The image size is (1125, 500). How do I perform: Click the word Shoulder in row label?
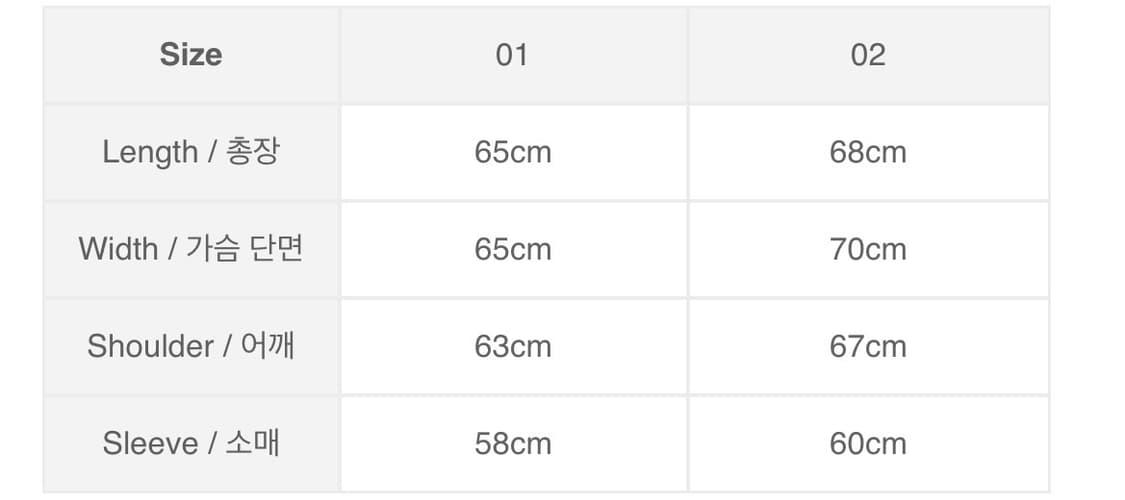tap(150, 346)
